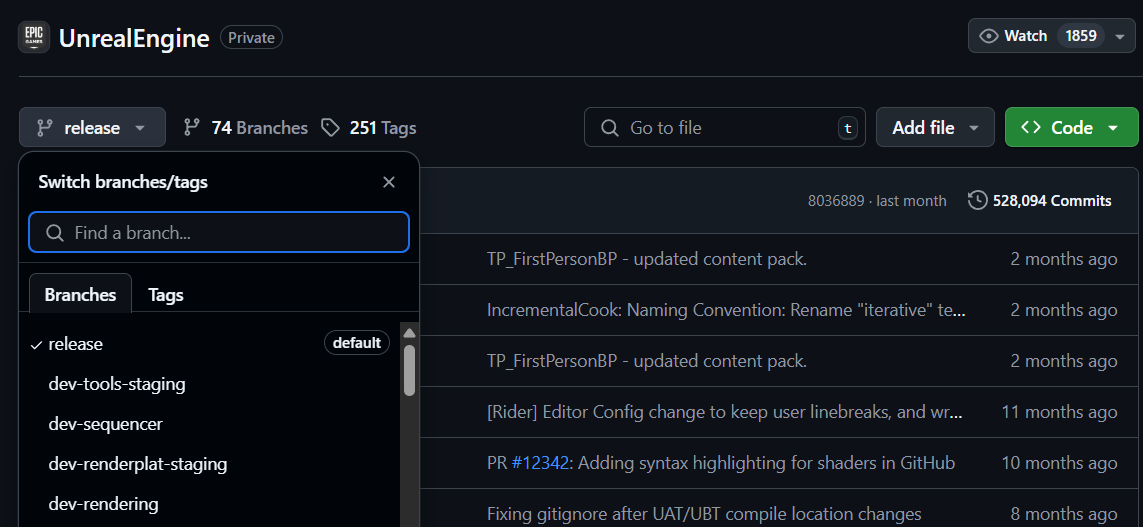Switch to the Branches tab
1143x527 pixels.
coord(80,294)
